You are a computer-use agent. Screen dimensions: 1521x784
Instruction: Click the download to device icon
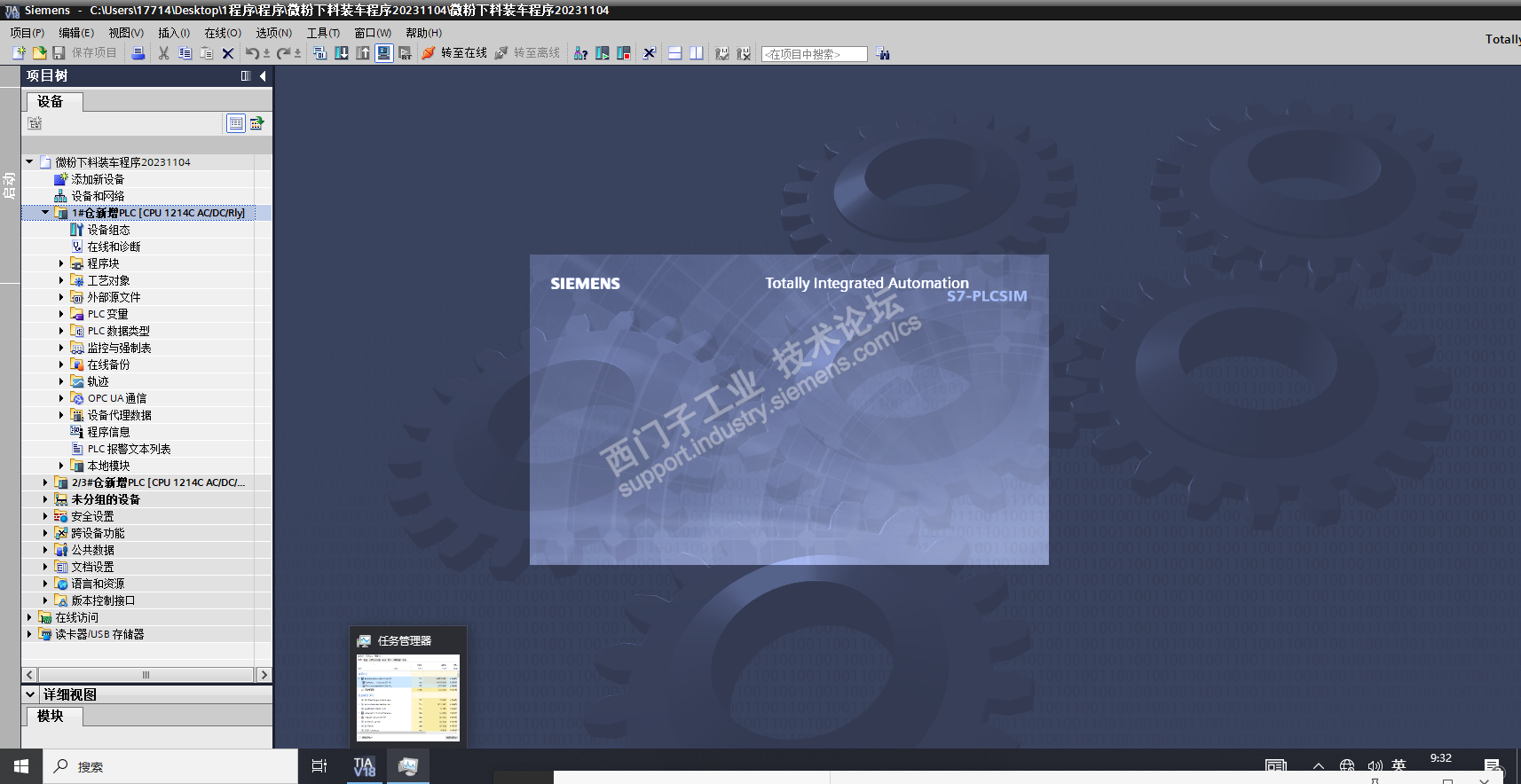(x=342, y=53)
